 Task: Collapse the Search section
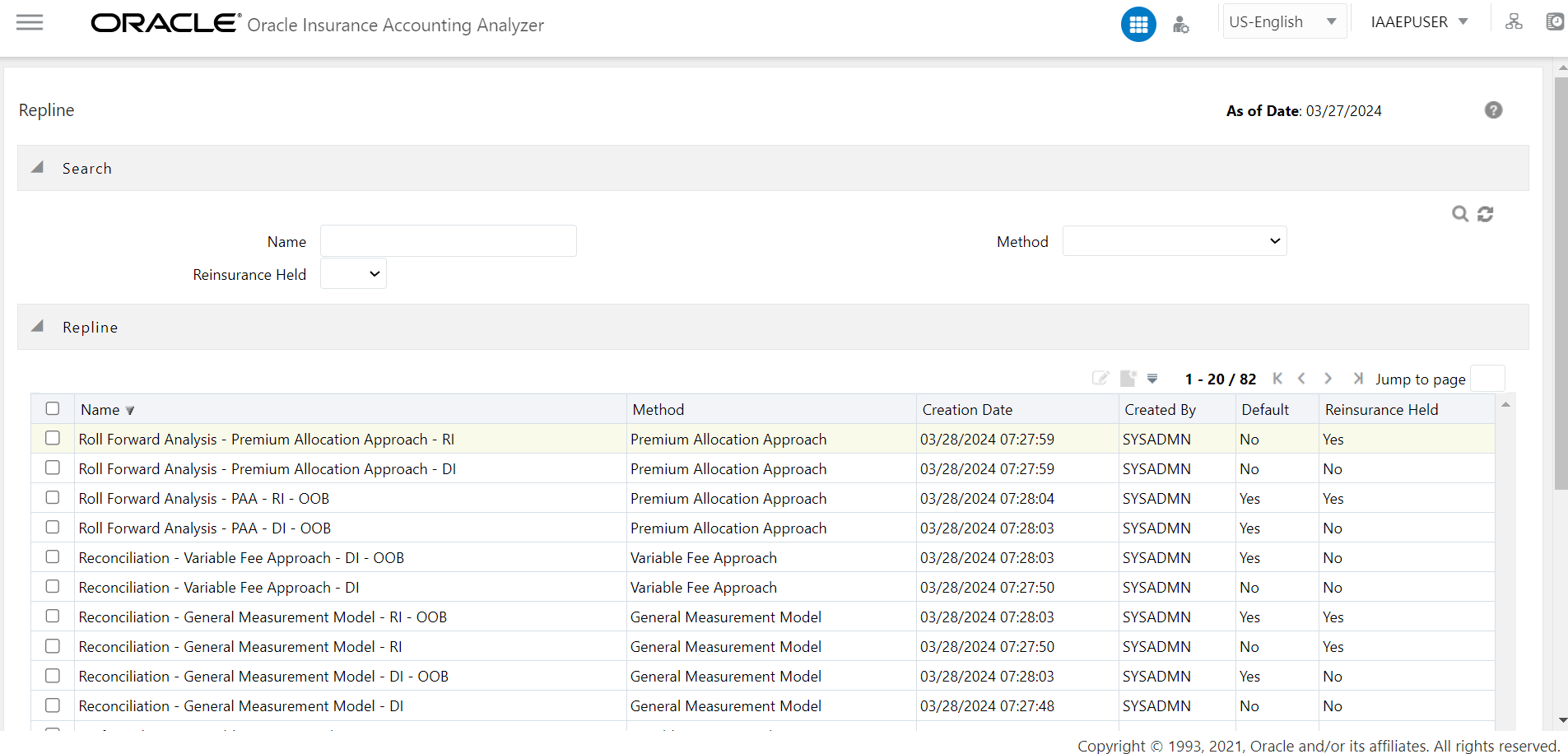[38, 167]
